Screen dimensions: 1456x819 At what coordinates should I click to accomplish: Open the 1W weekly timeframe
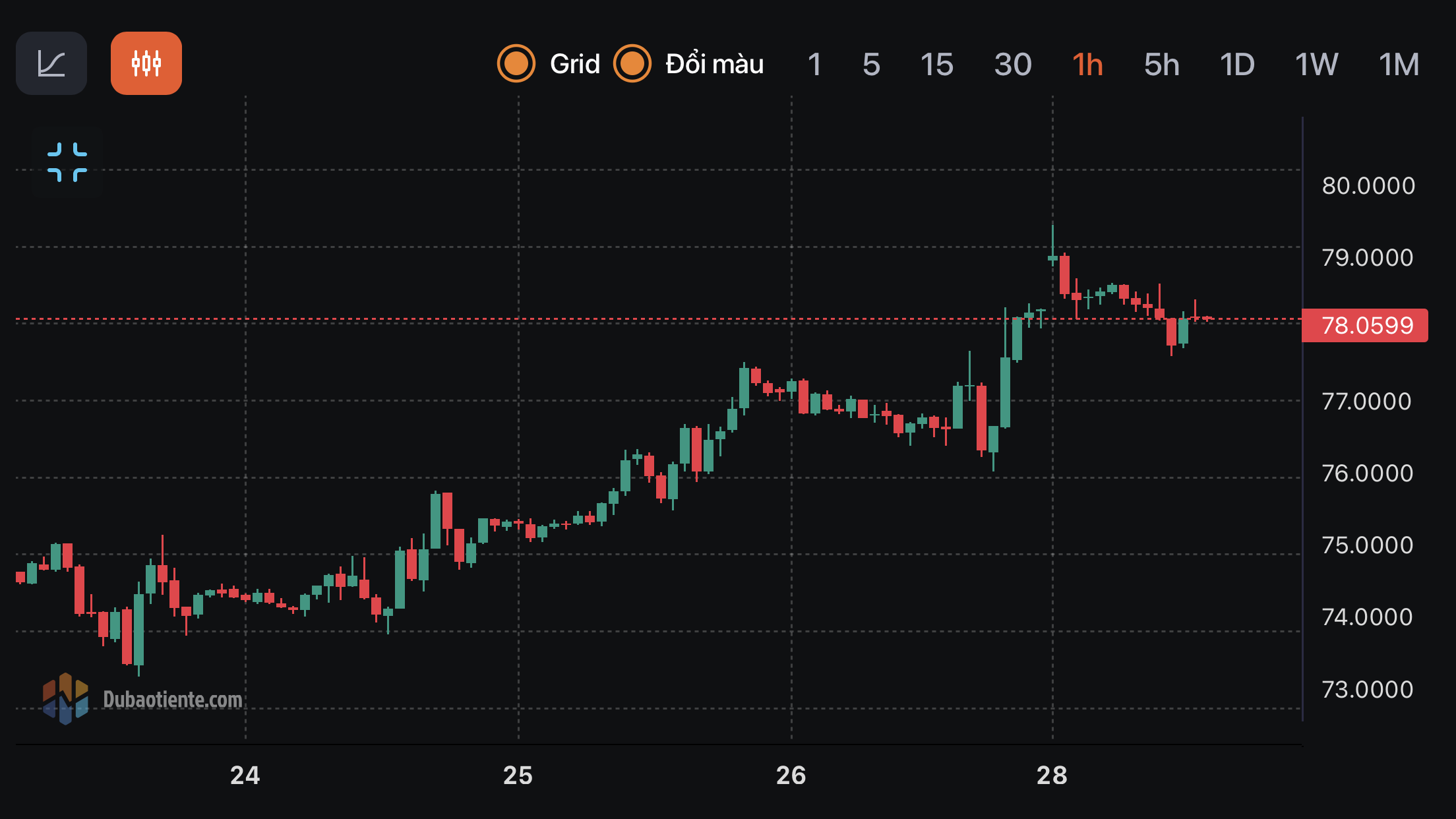(1316, 65)
